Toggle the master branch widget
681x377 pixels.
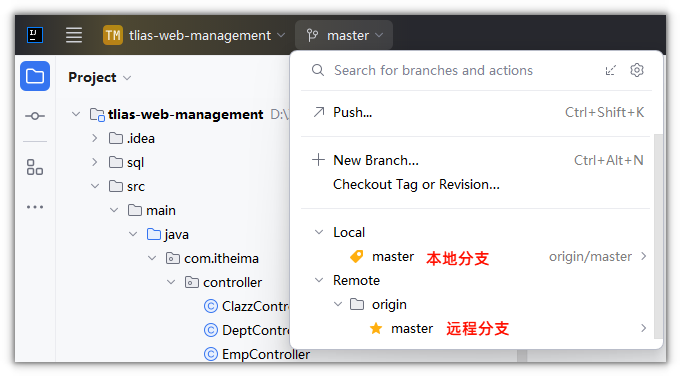[x=344, y=35]
